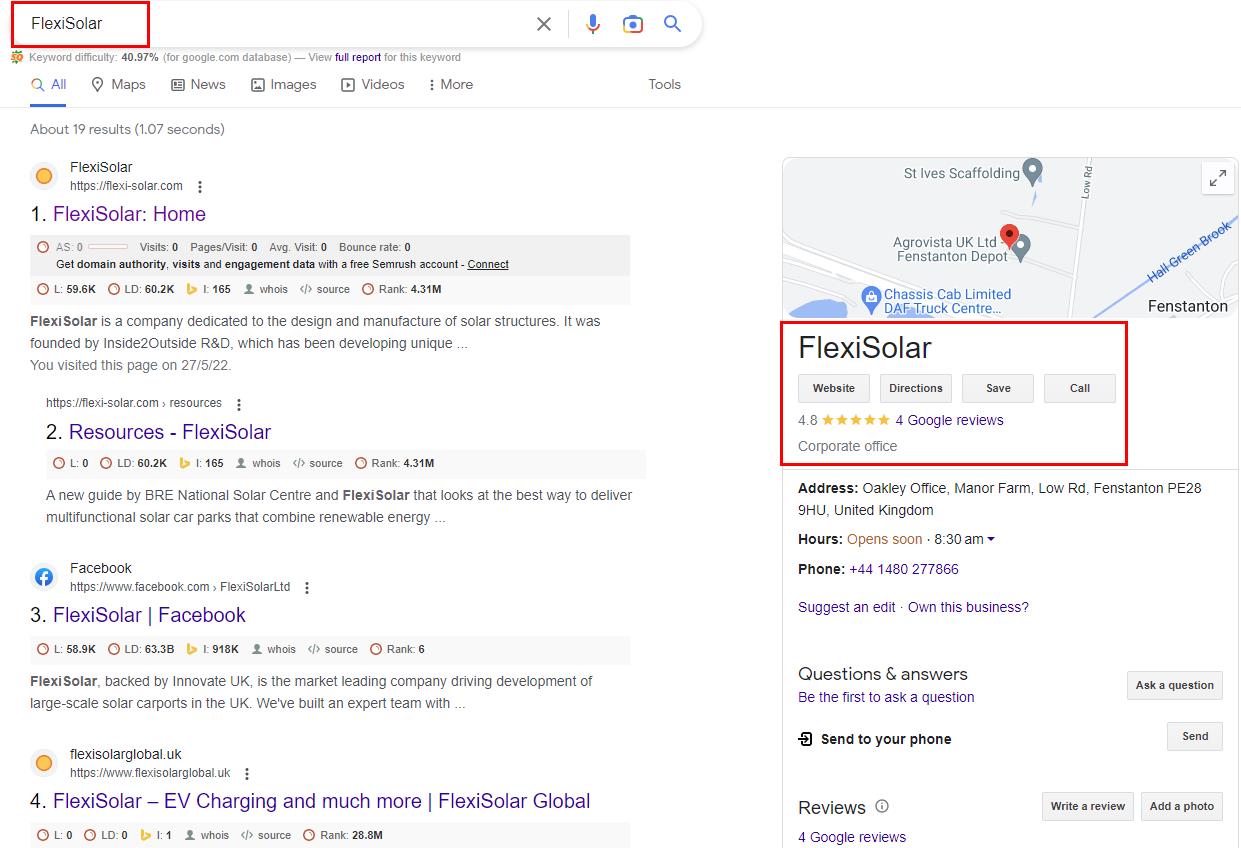Click the FlexiSolar site favicon at first result

click(x=44, y=176)
